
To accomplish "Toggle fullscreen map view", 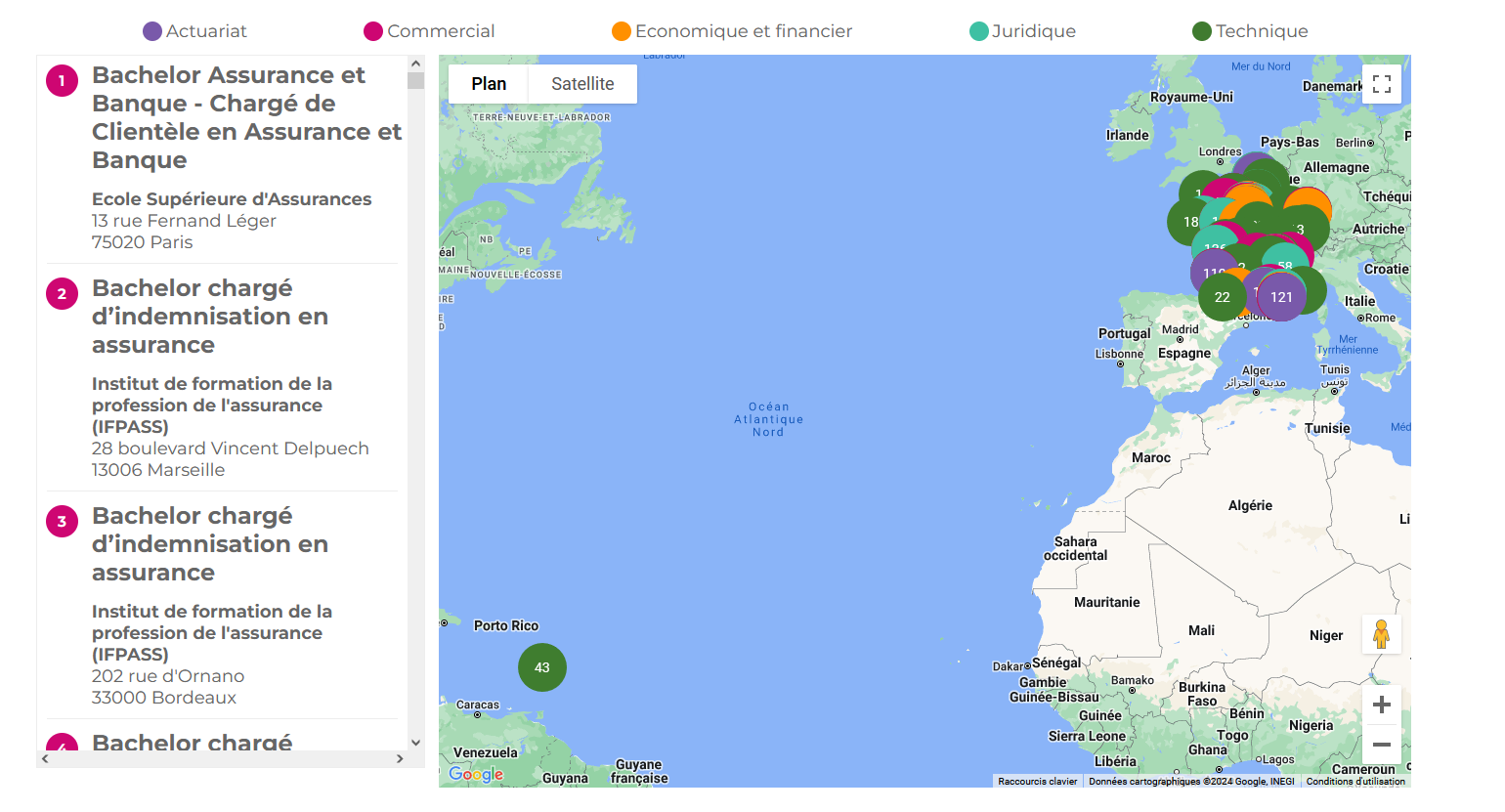I will tap(1382, 84).
